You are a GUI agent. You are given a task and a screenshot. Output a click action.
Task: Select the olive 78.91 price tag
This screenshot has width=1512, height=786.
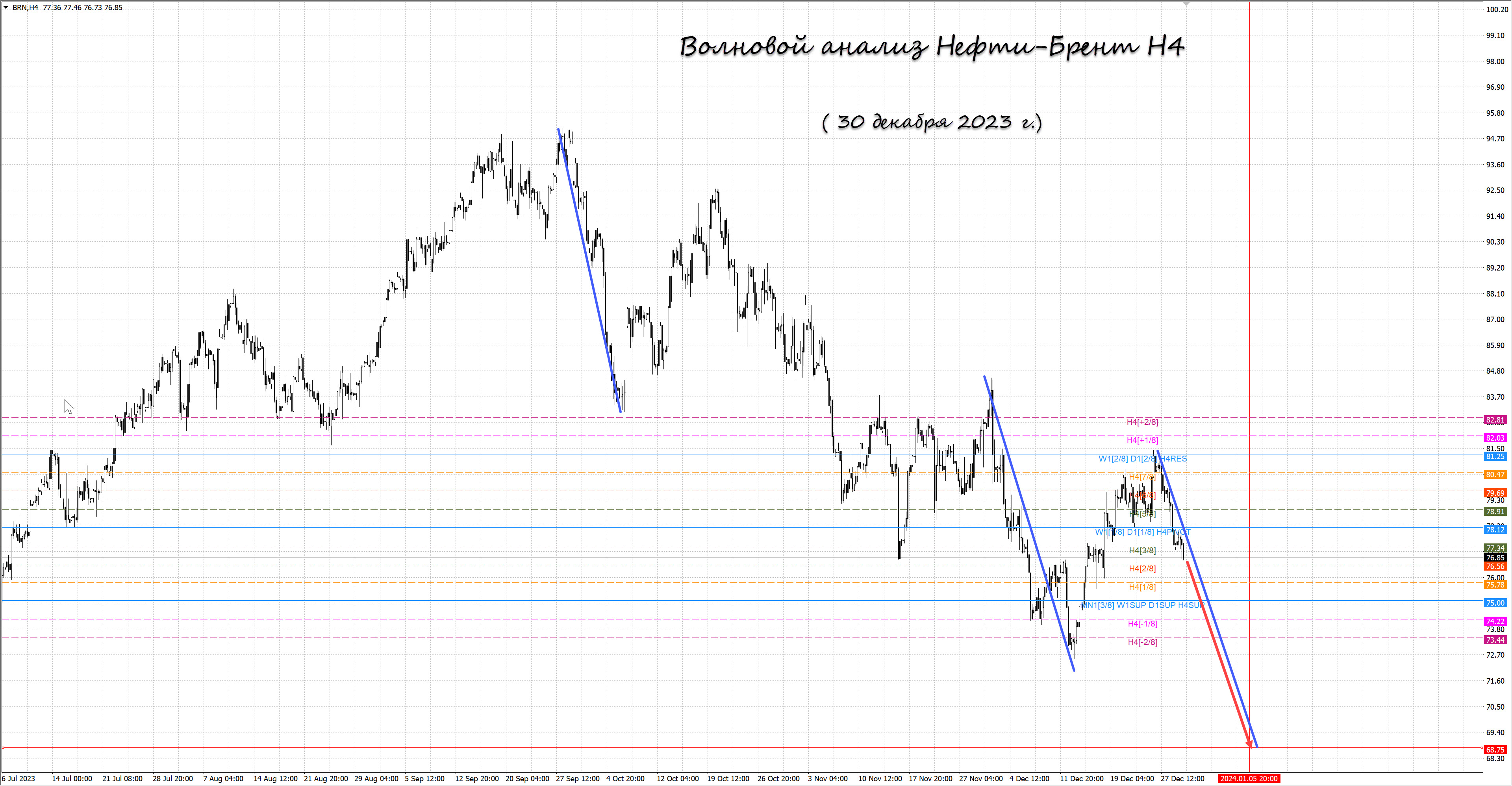[1495, 511]
